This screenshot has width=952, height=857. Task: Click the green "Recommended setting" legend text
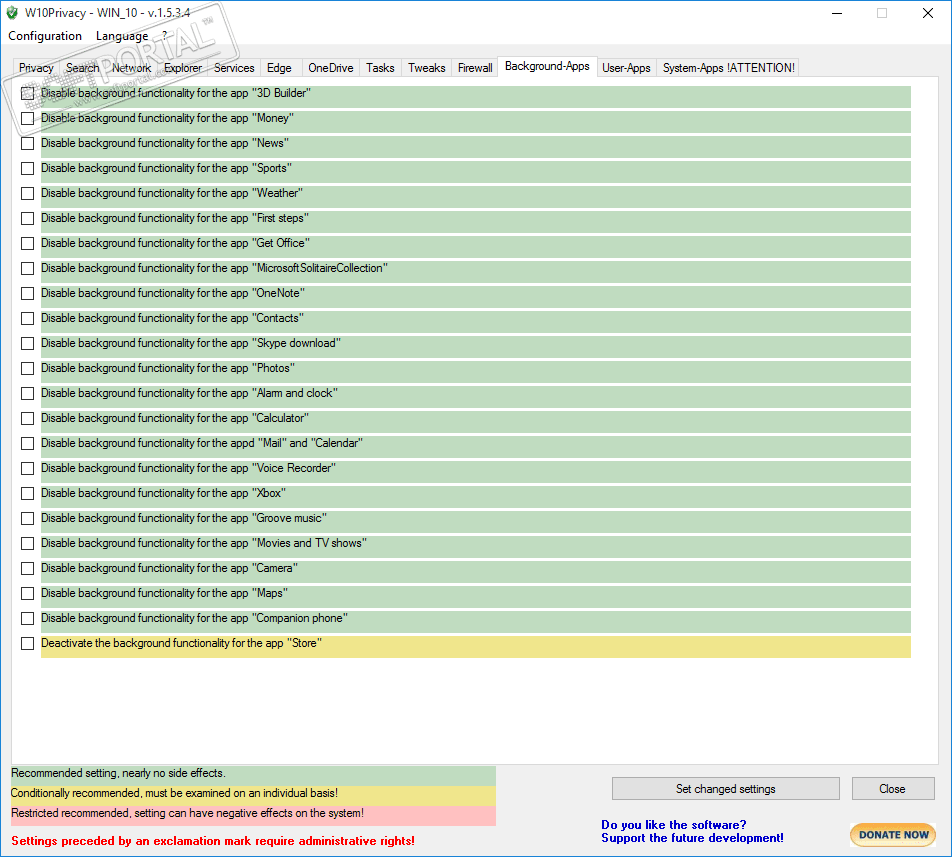(x=118, y=773)
